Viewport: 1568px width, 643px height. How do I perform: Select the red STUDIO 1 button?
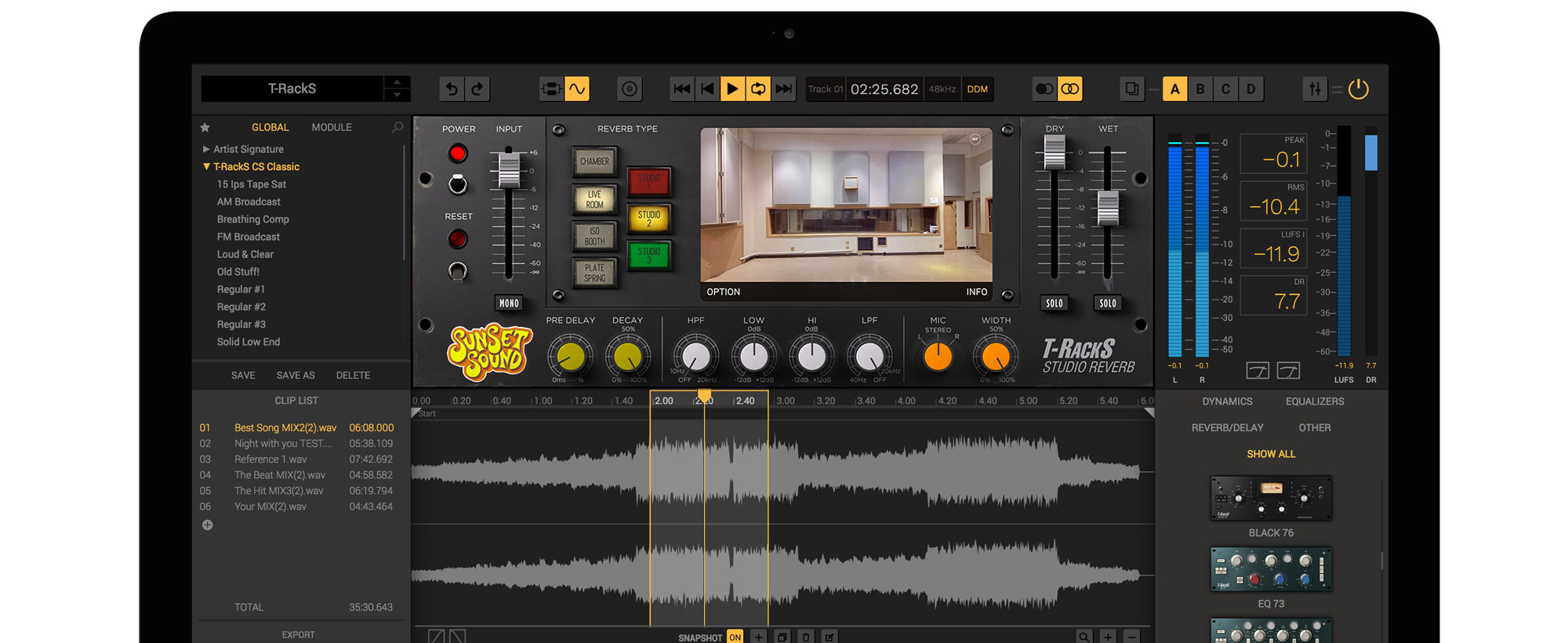(x=649, y=181)
